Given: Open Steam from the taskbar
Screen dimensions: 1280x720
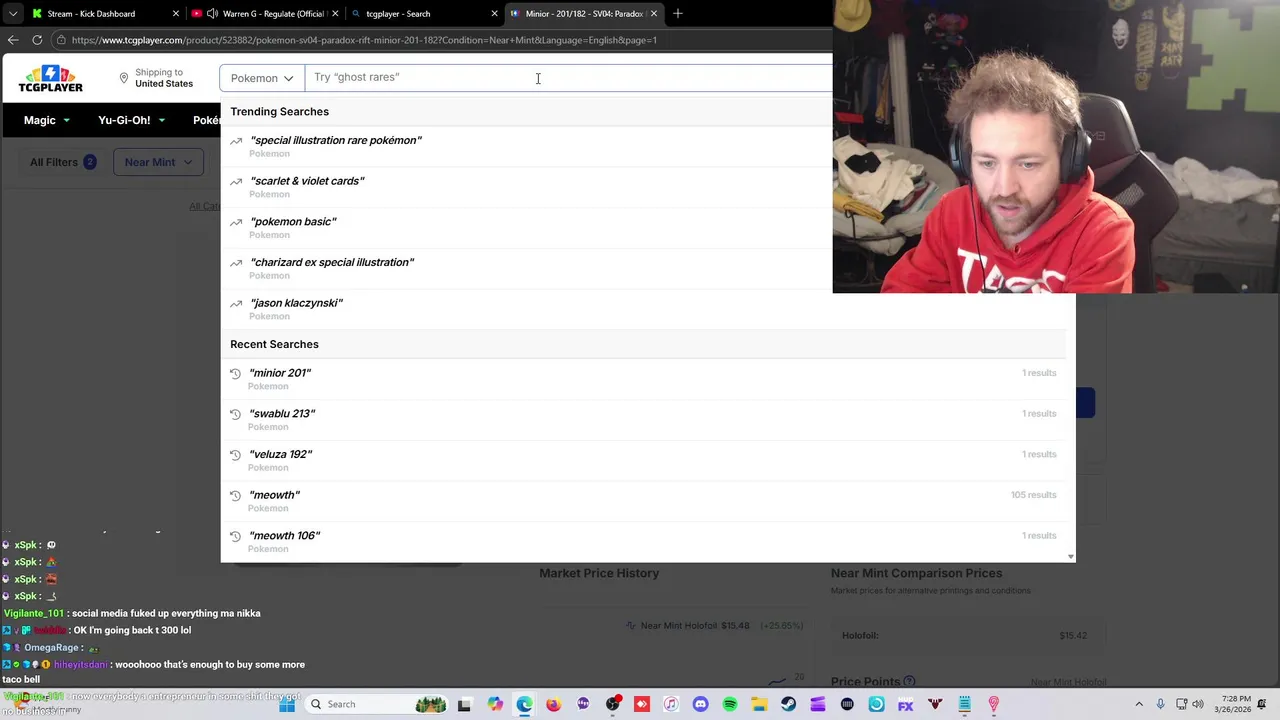Looking at the screenshot, I should point(788,704).
